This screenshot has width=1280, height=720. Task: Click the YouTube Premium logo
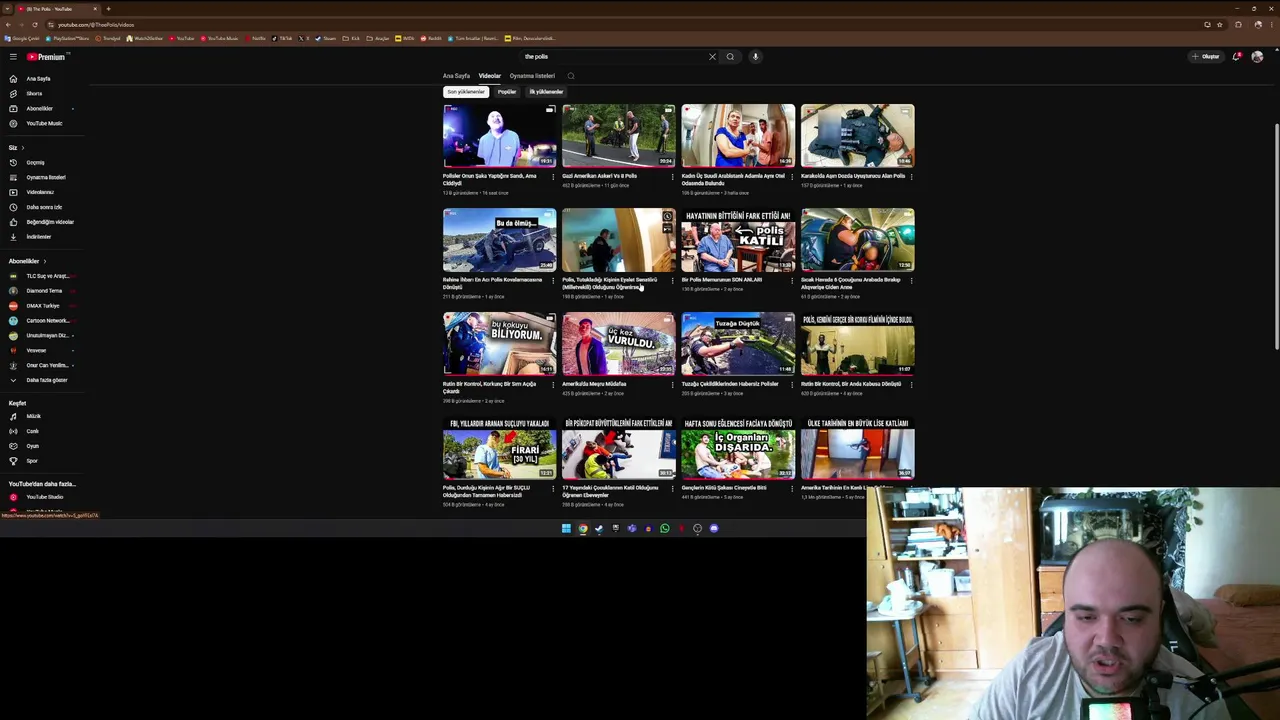tap(46, 57)
